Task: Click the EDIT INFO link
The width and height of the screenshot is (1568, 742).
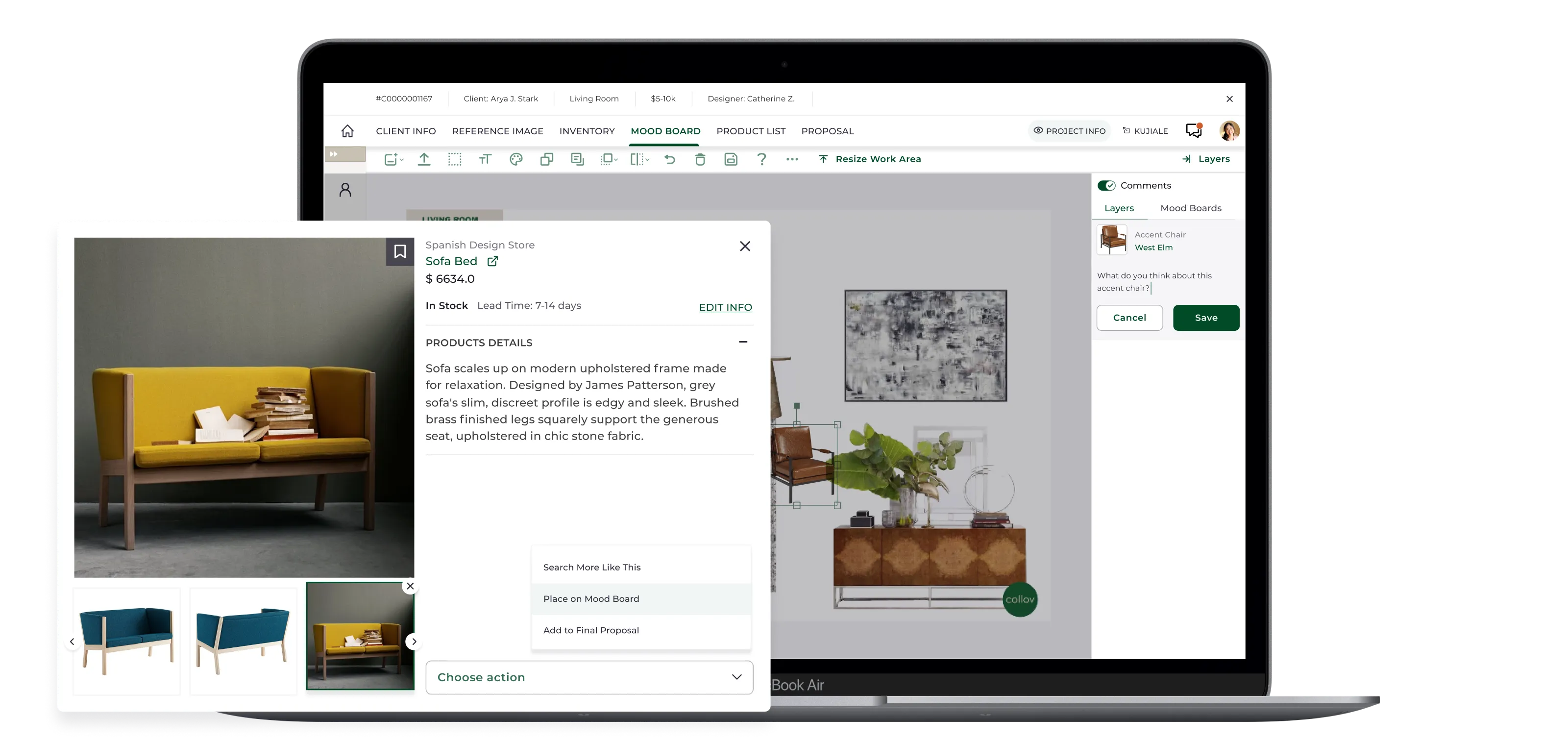Action: pyautogui.click(x=725, y=307)
